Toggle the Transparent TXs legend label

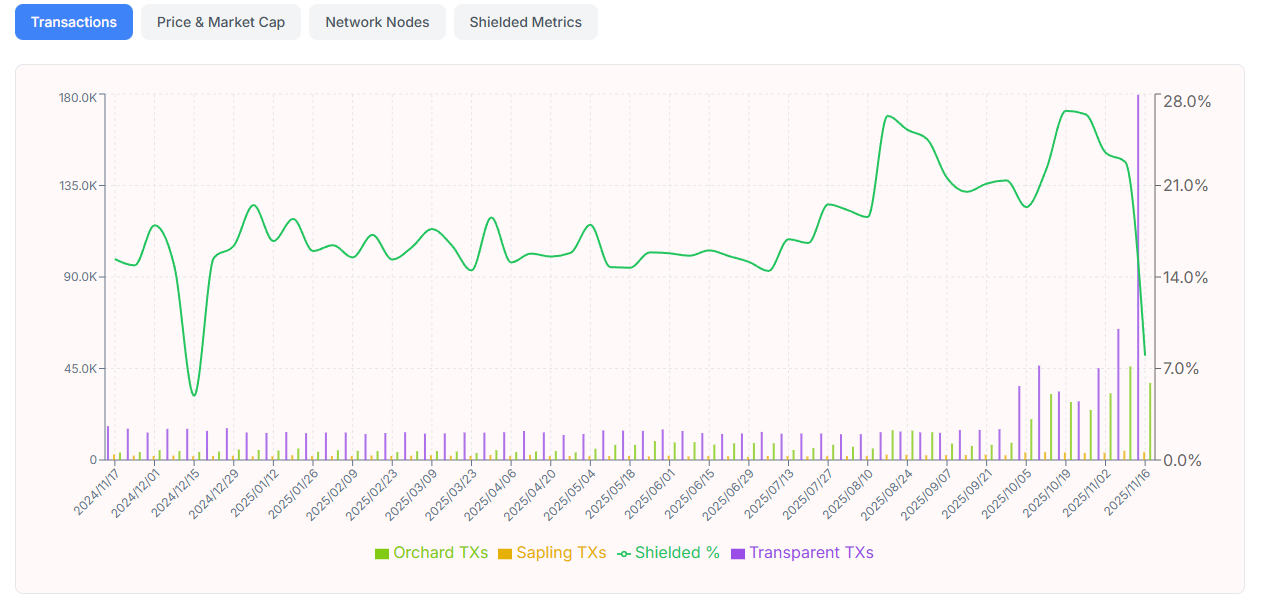pyautogui.click(x=811, y=553)
